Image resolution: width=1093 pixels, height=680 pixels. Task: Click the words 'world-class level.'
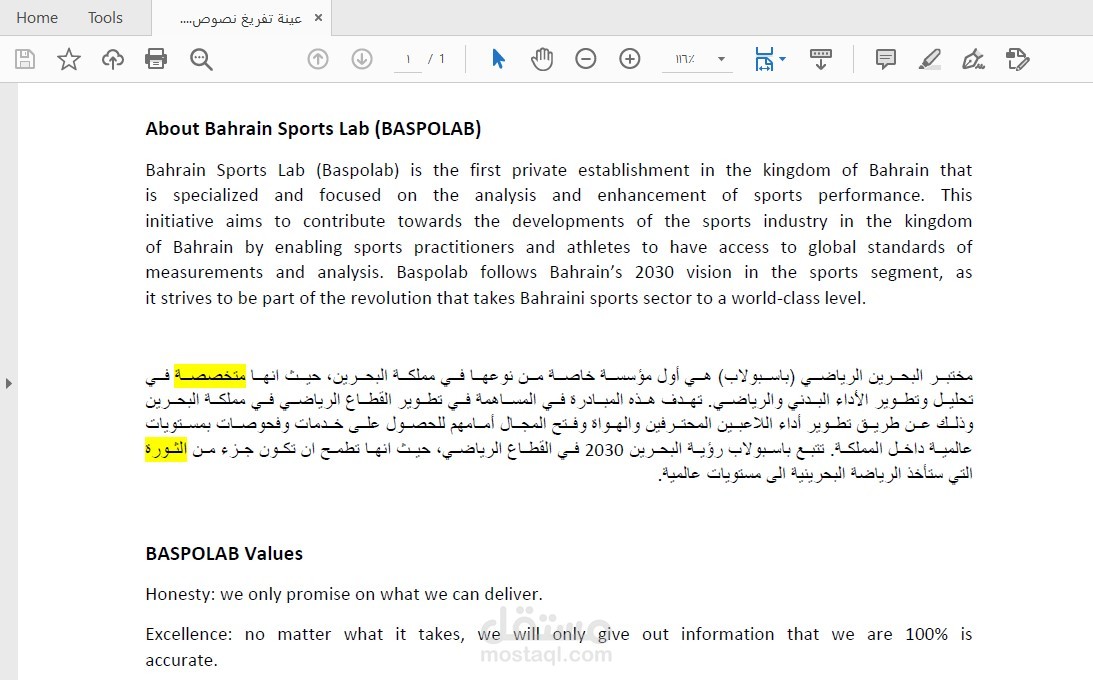[798, 298]
